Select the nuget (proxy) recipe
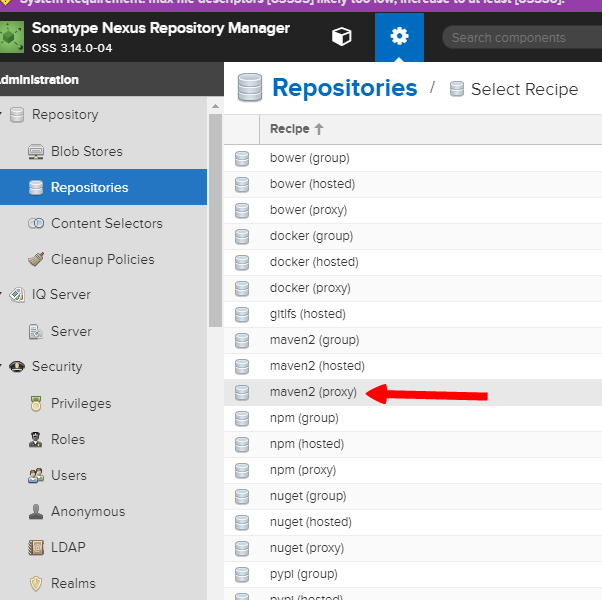The width and height of the screenshot is (602, 600). tap(413, 549)
